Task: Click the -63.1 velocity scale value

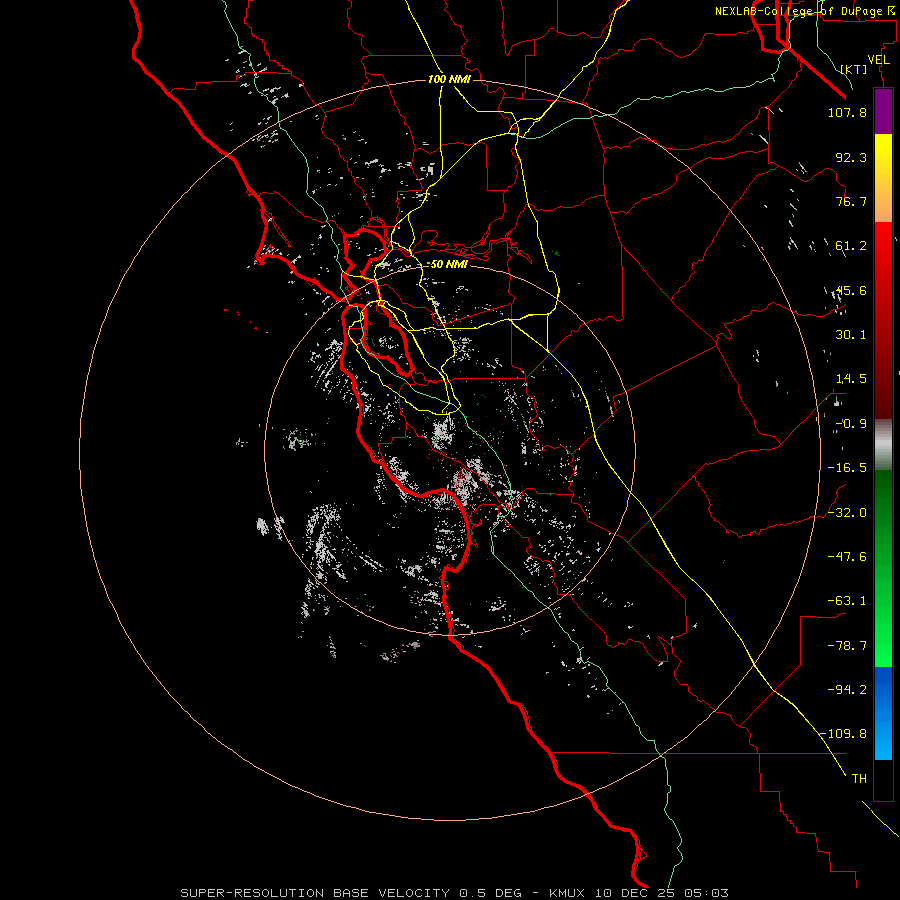Action: click(x=847, y=601)
